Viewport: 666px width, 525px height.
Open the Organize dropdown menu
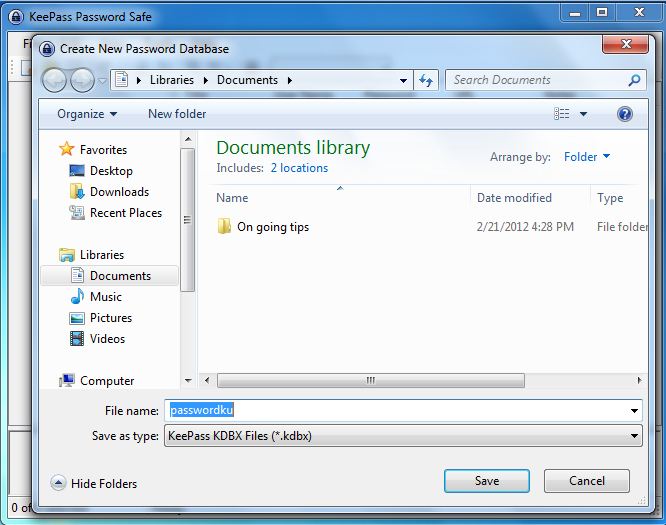pyautogui.click(x=87, y=114)
